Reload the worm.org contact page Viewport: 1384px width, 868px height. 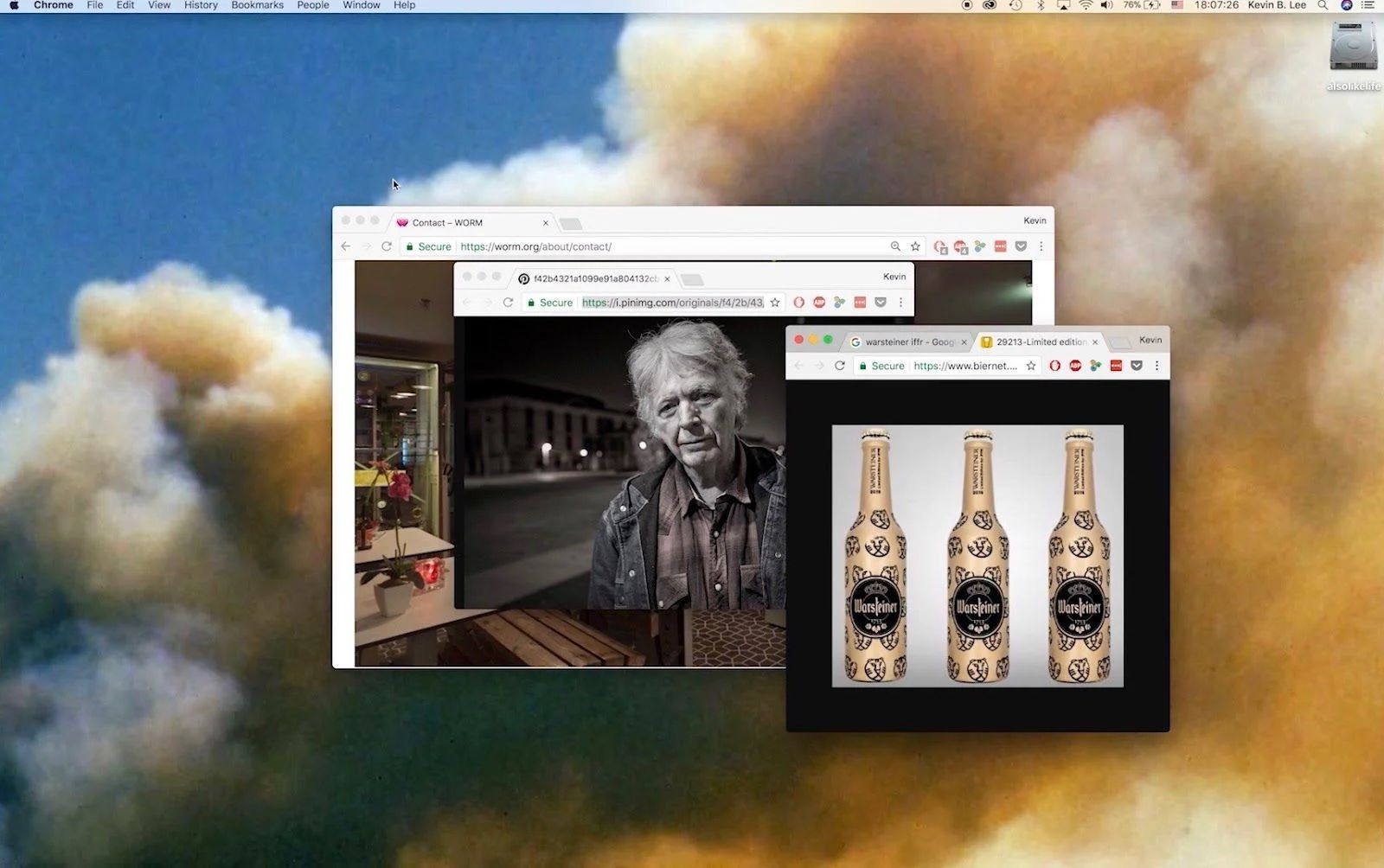387,246
